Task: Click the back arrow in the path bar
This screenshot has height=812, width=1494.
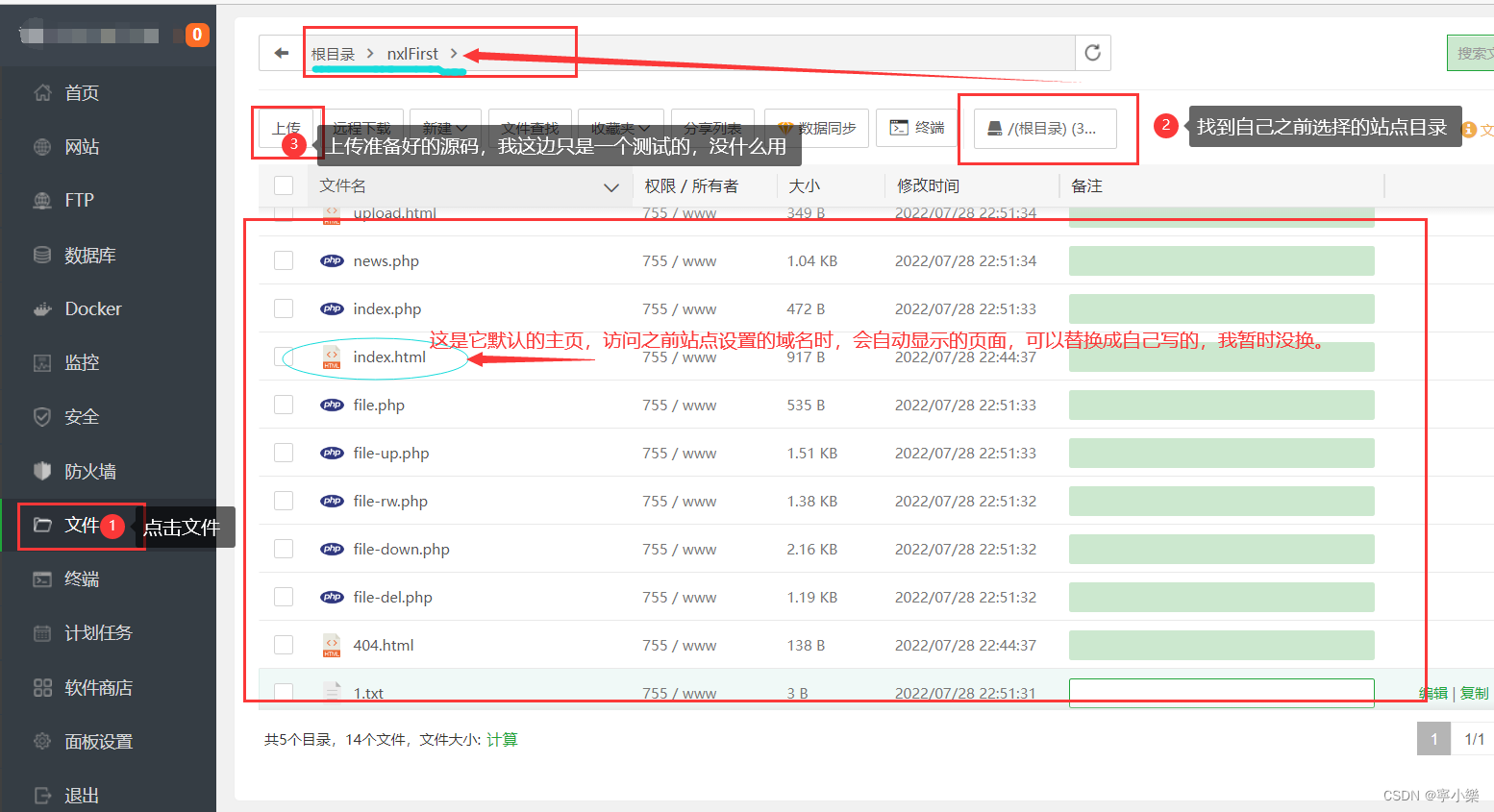Action: point(281,53)
